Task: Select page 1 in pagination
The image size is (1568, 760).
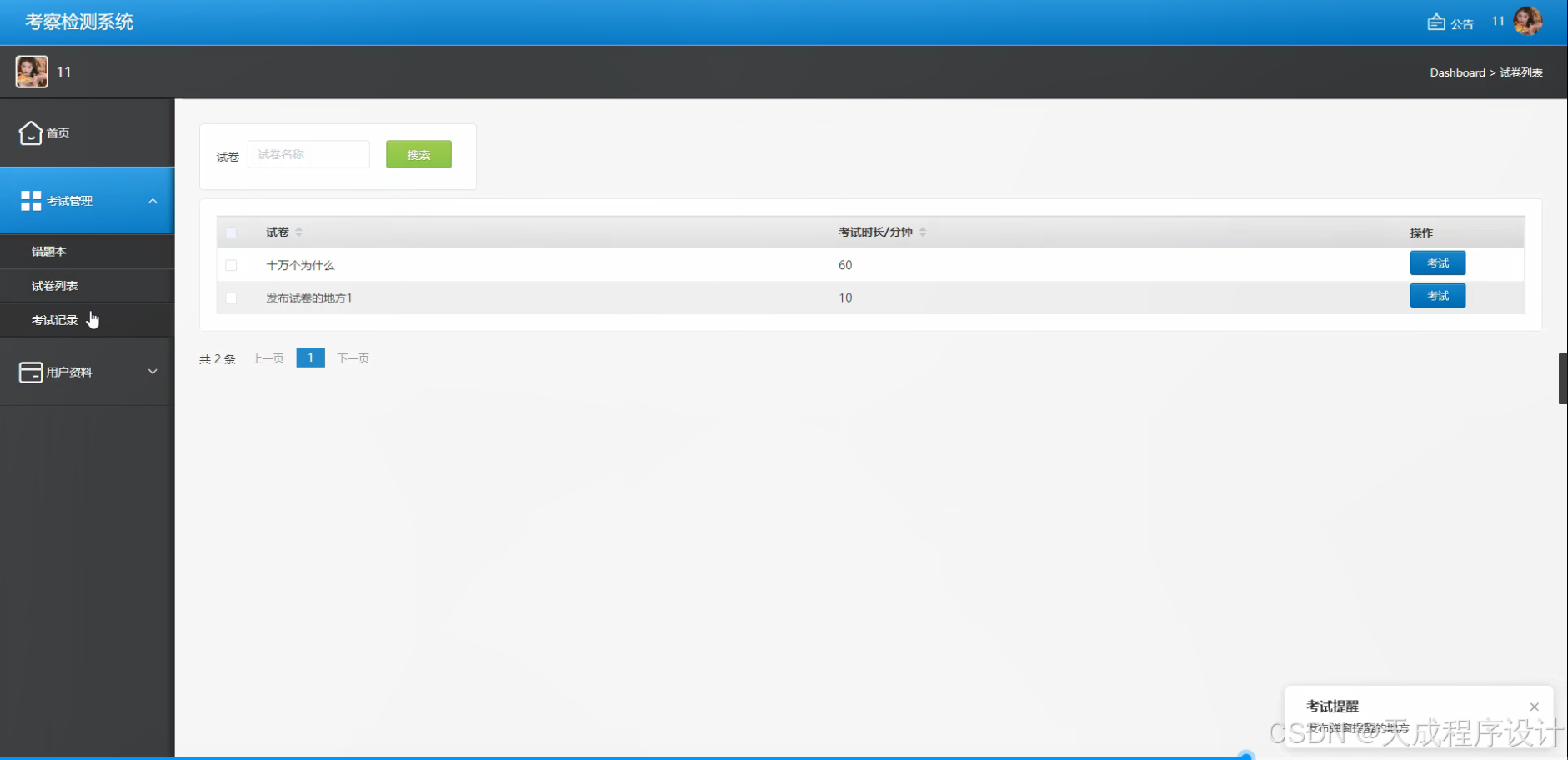Action: pyautogui.click(x=310, y=357)
